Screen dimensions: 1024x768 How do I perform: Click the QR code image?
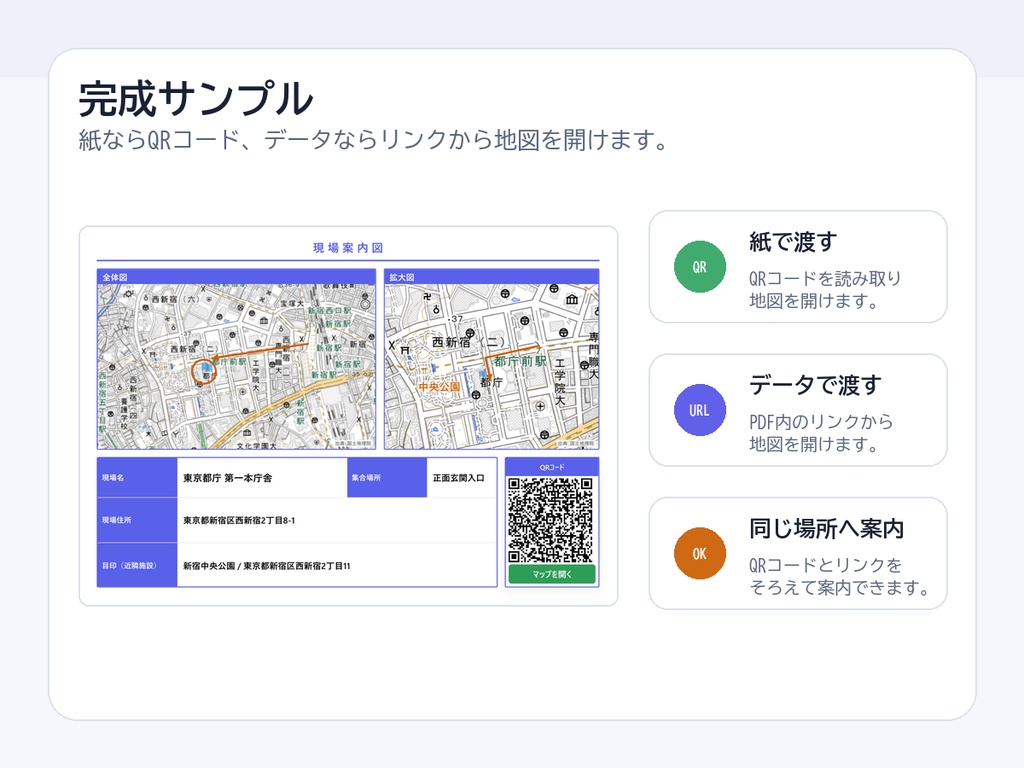coord(551,520)
